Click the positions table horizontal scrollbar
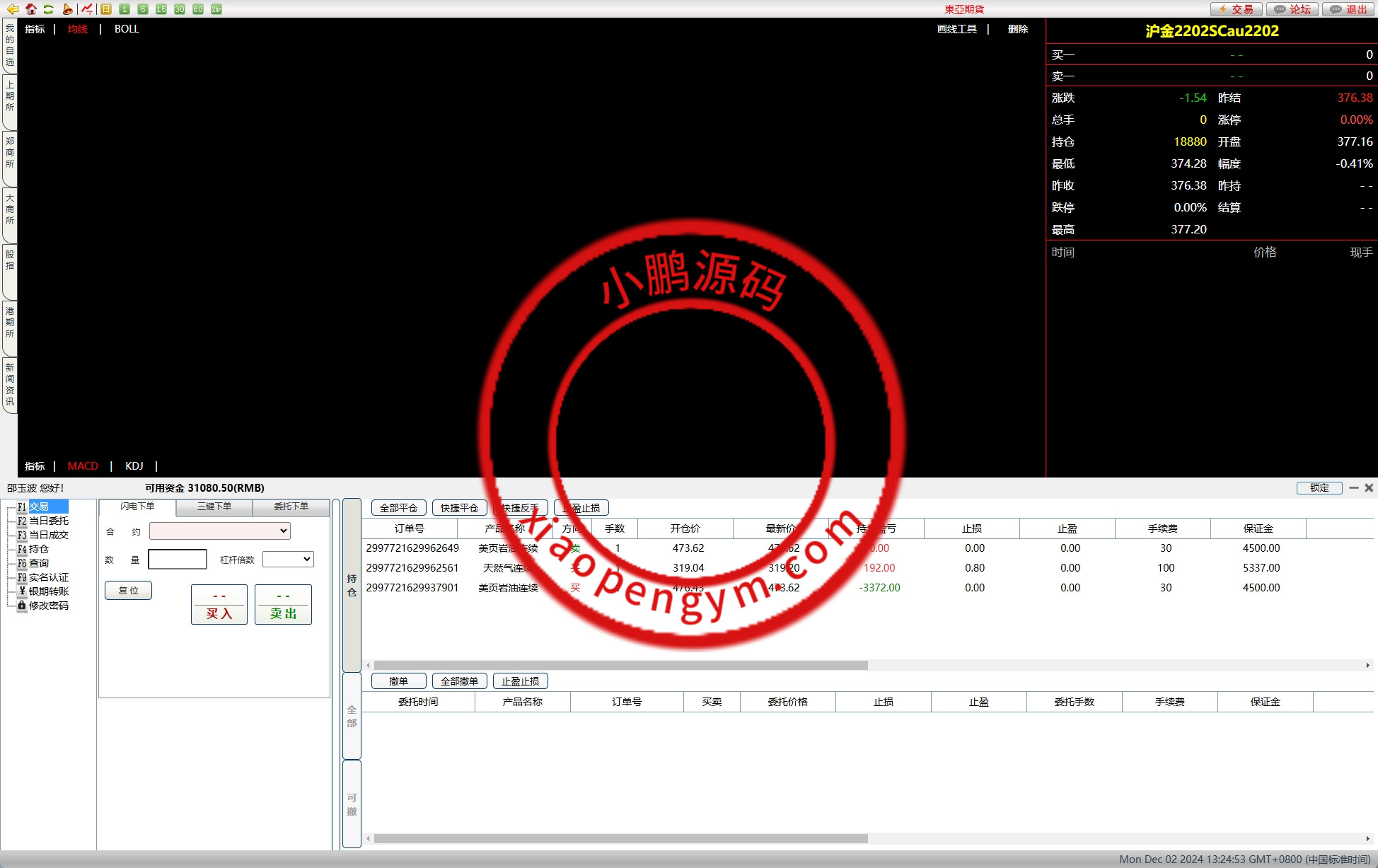This screenshot has width=1378, height=868. [620, 666]
